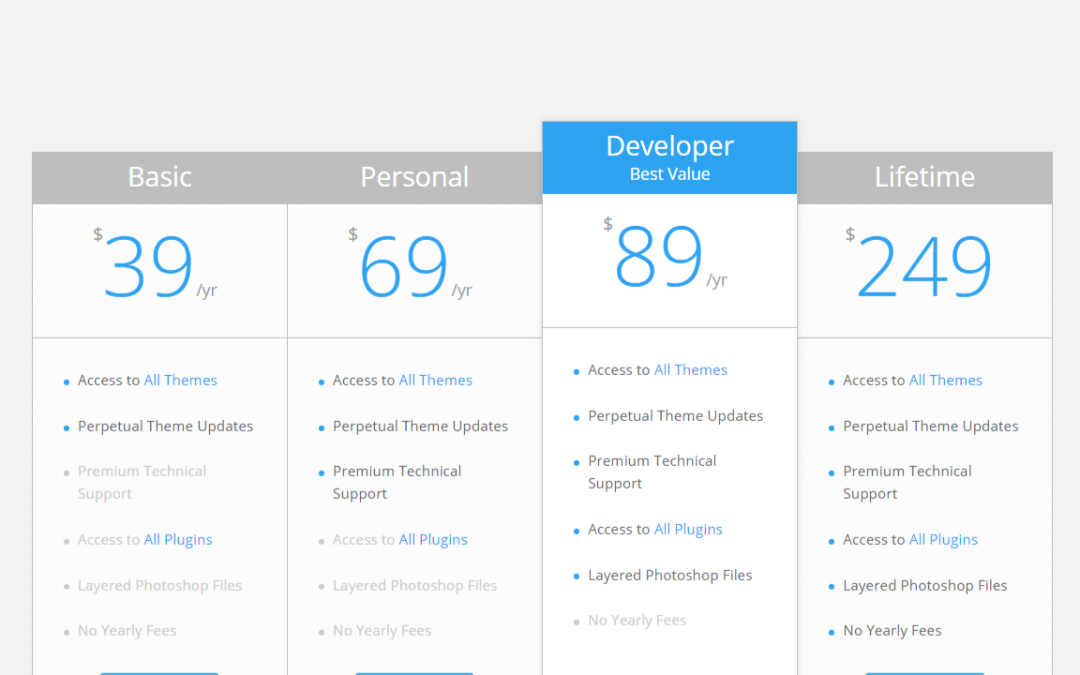Click No Yearly Fees in the Lifetime column
The image size is (1080, 675).
tap(892, 631)
